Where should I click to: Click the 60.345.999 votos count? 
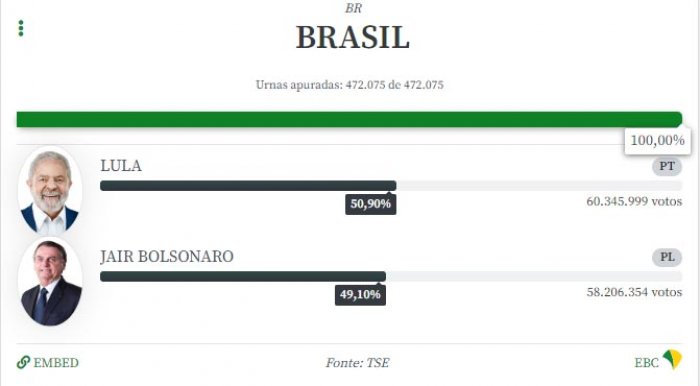coord(634,201)
